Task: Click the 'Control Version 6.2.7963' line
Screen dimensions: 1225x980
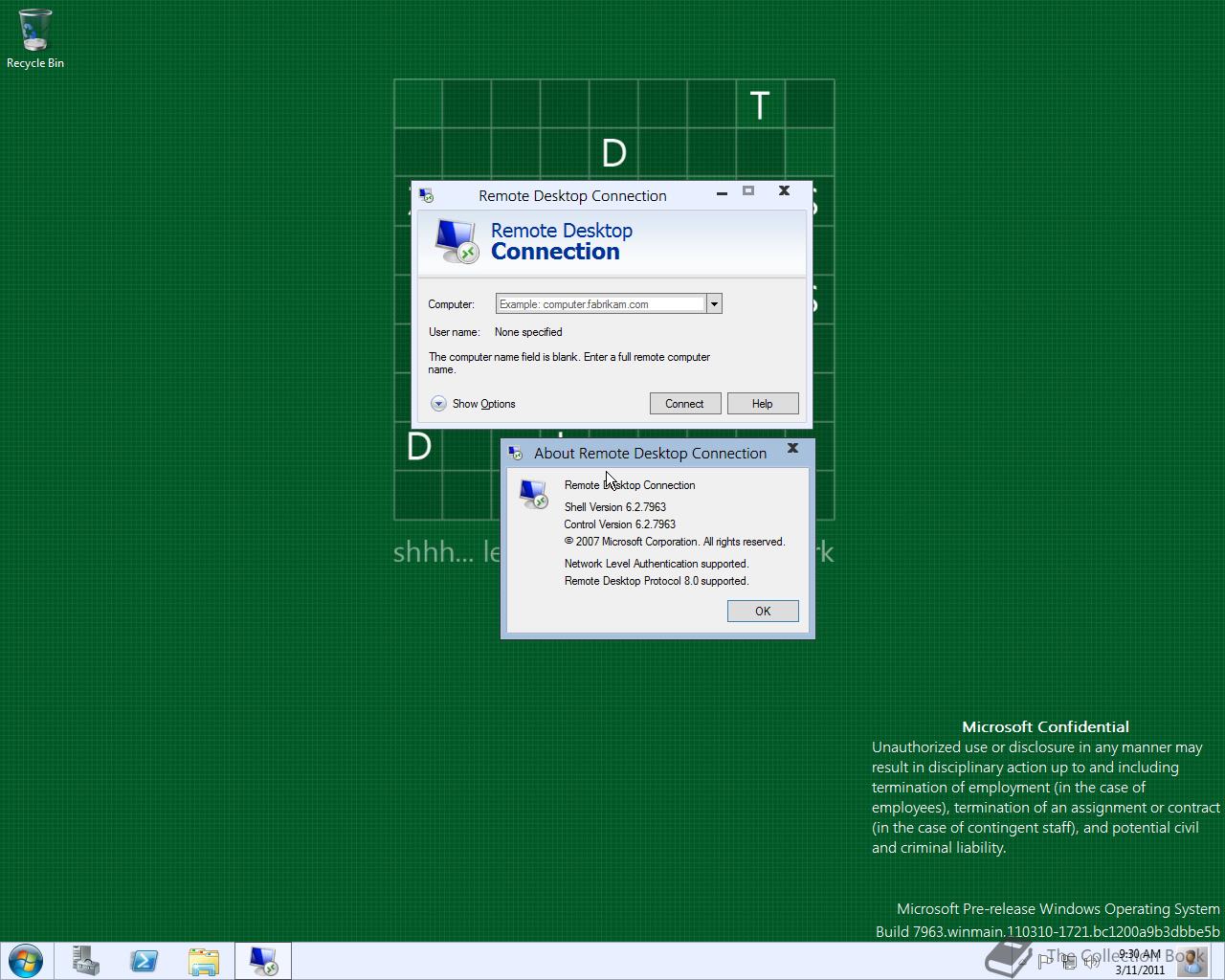Action: (620, 524)
